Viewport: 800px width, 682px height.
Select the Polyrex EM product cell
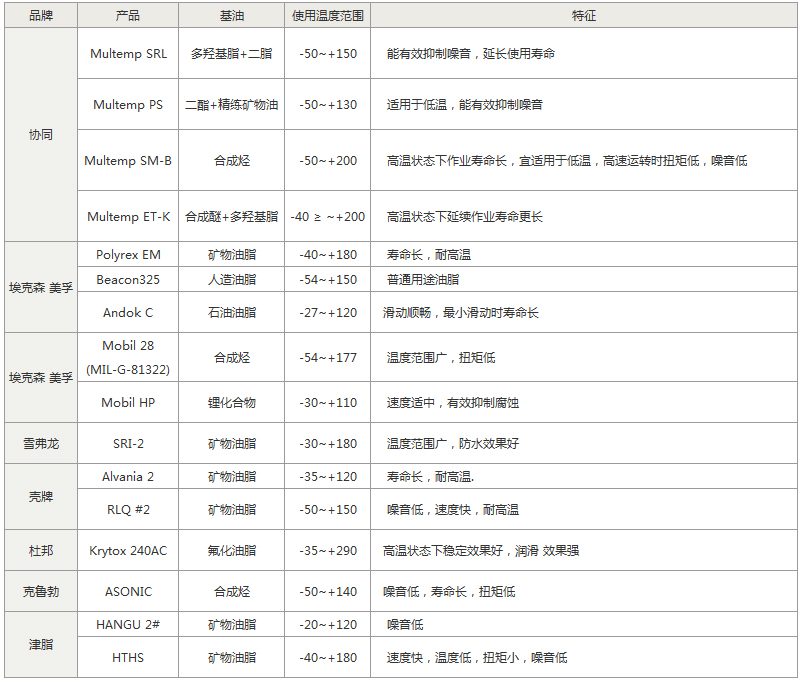pos(128,255)
